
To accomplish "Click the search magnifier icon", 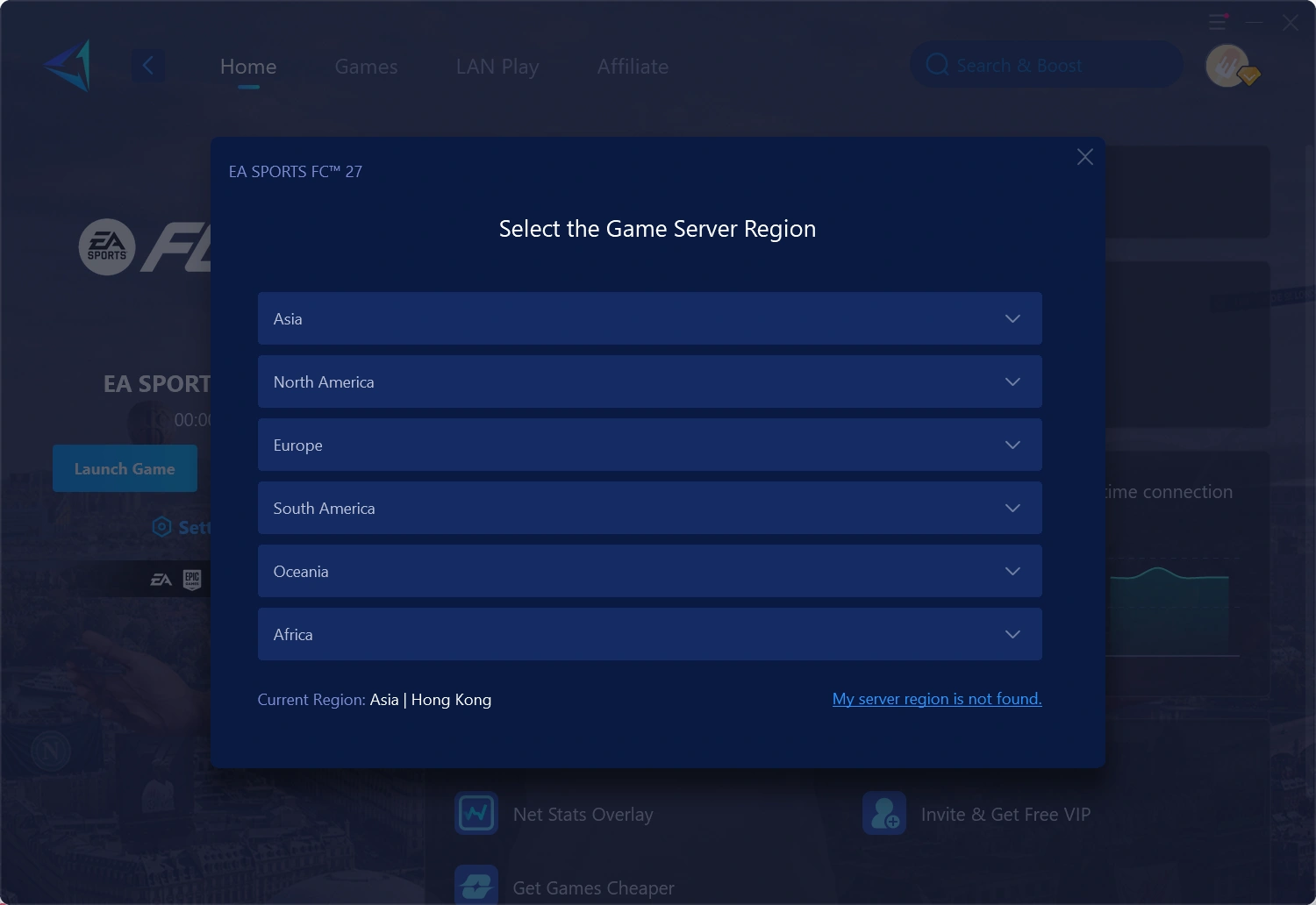I will coord(937,65).
